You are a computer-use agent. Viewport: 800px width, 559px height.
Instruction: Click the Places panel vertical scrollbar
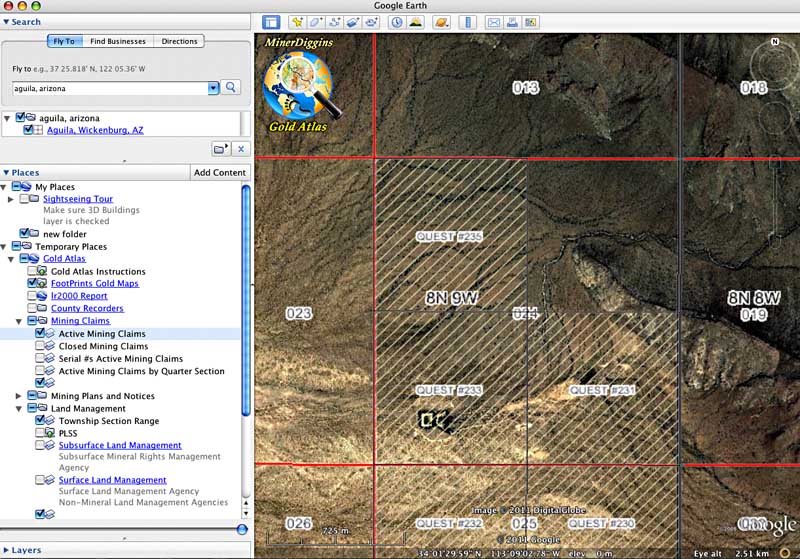[x=246, y=301]
